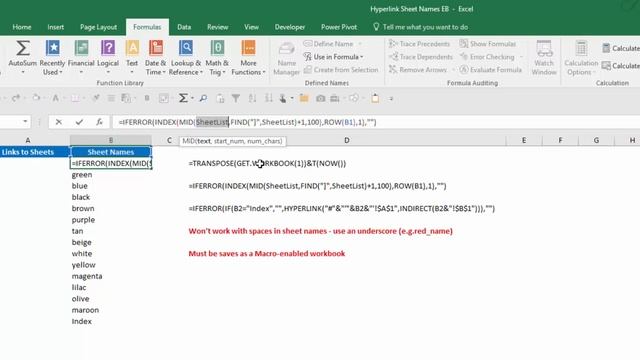Confirm the formula with the checkmark
The height and width of the screenshot is (360, 640).
coord(79,122)
